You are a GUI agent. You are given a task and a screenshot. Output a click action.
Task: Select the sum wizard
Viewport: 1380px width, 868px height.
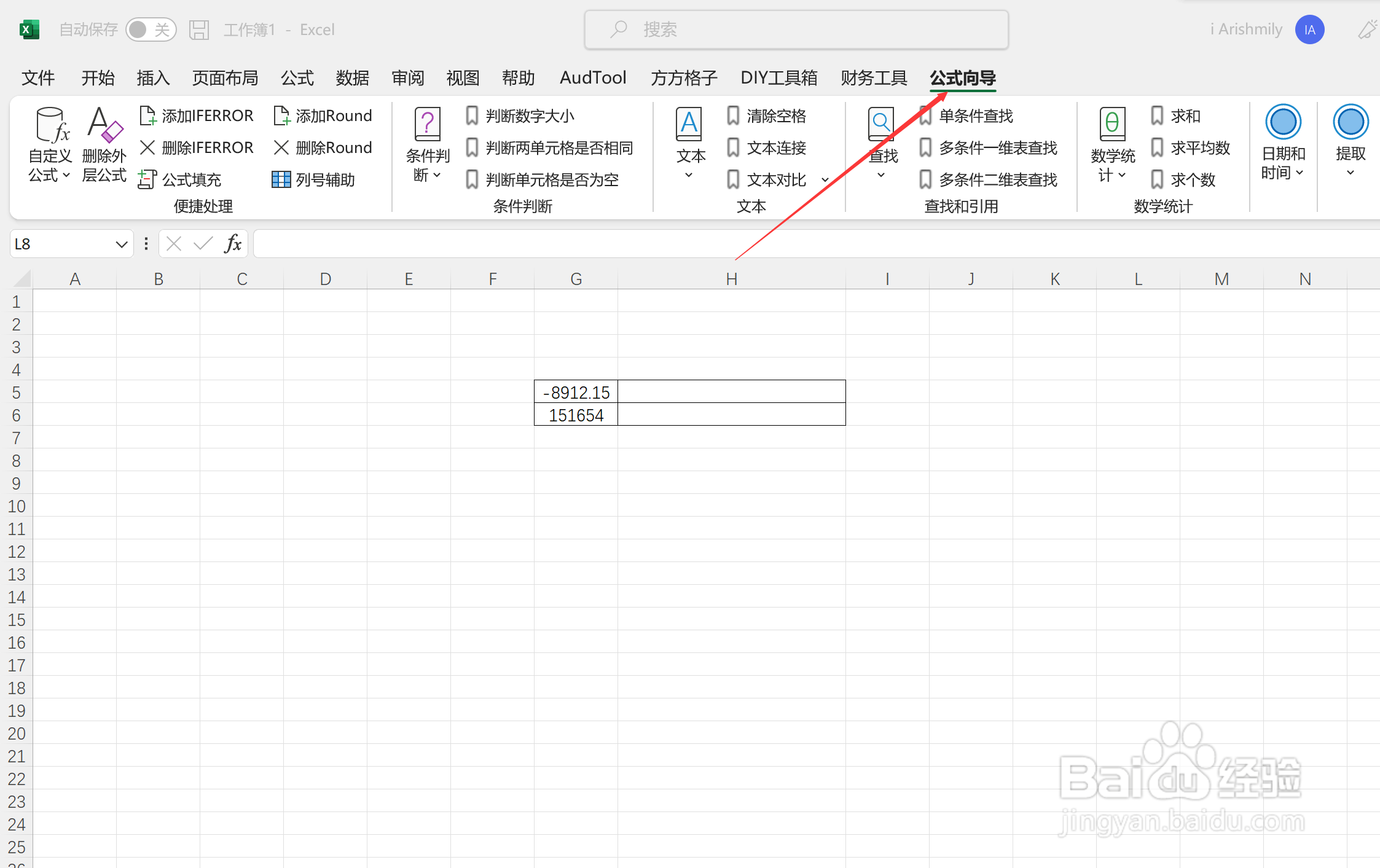(x=1175, y=115)
